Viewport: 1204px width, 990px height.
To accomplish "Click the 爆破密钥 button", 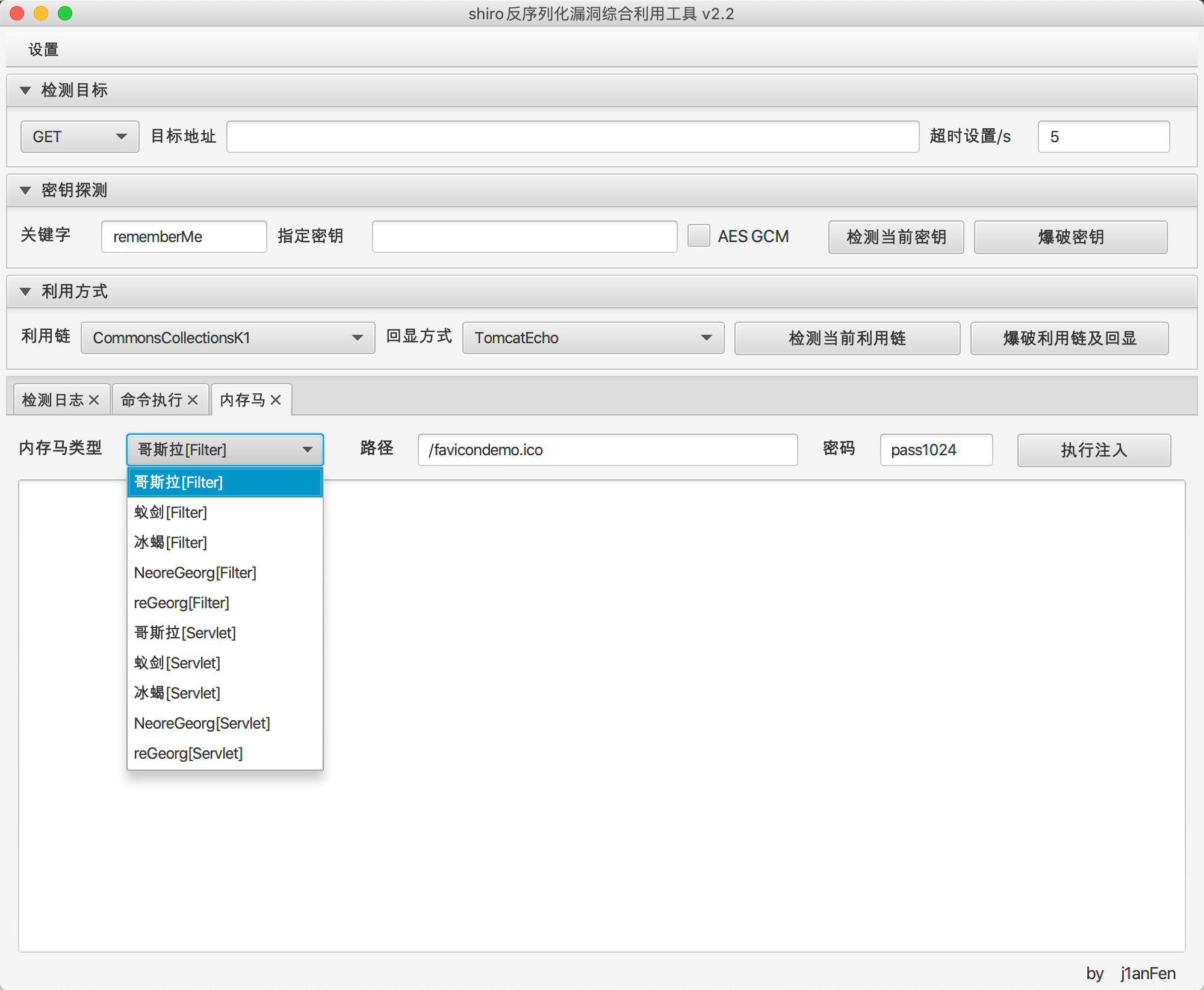I will tap(1070, 237).
